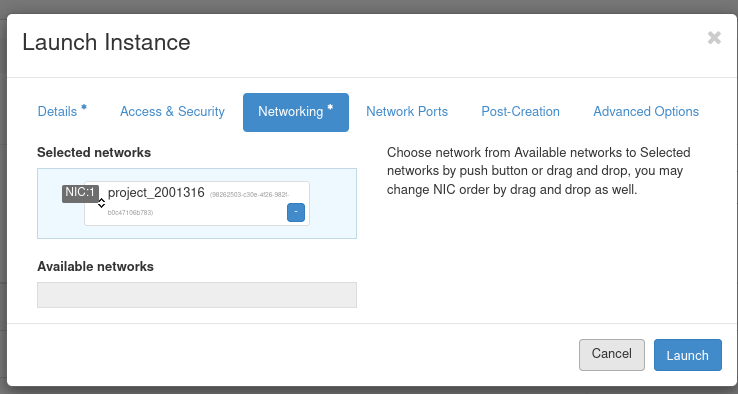This screenshot has width=738, height=394.
Task: Click the empty Available networks box
Action: coord(197,295)
